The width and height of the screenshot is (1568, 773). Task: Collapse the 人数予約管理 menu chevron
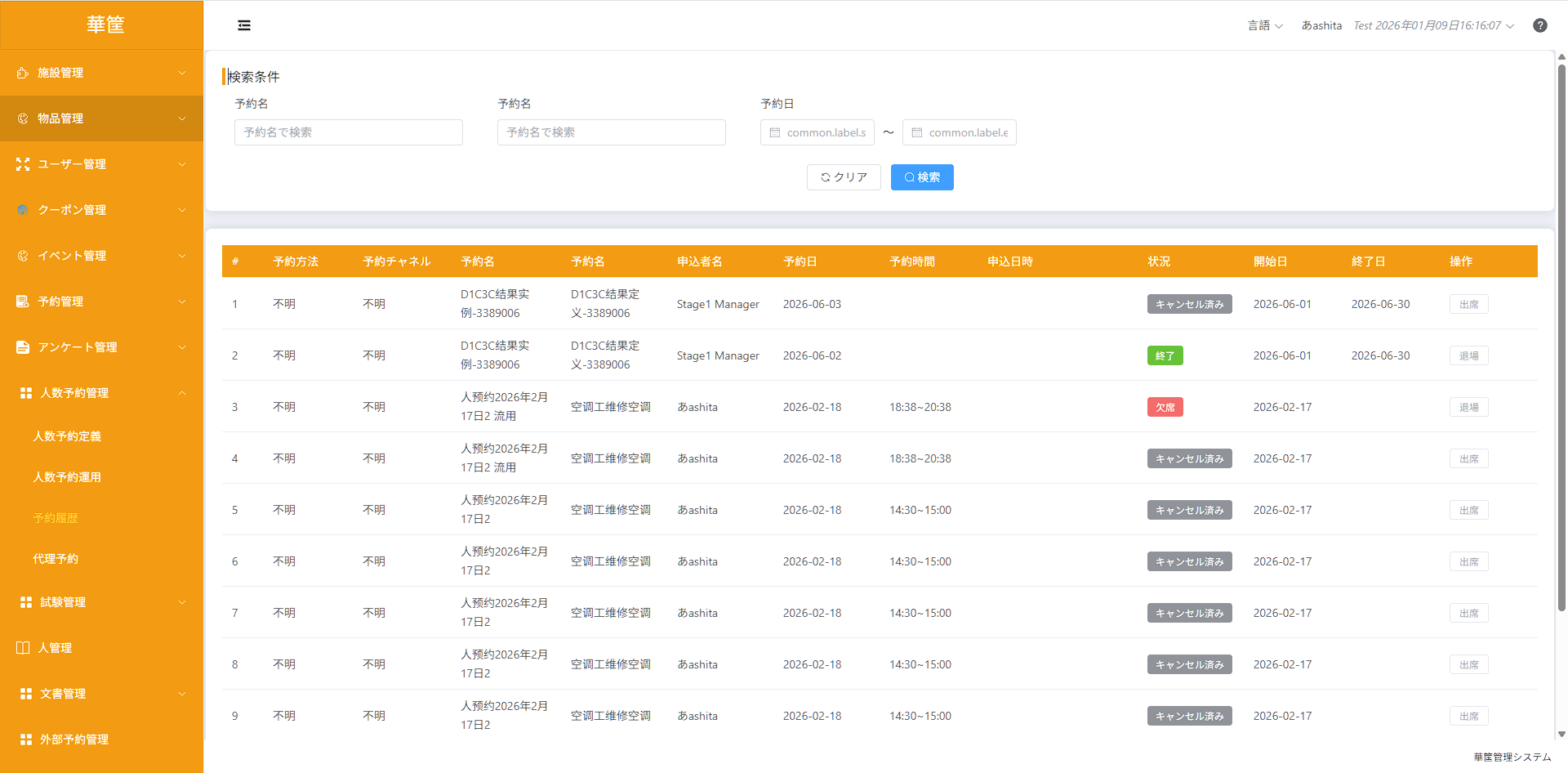click(182, 393)
